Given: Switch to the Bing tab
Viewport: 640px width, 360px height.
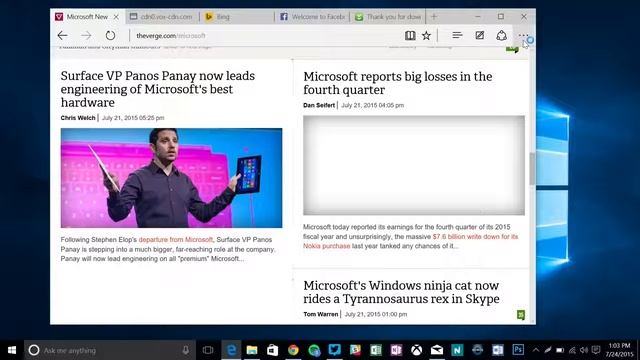Looking at the screenshot, I should (x=237, y=17).
